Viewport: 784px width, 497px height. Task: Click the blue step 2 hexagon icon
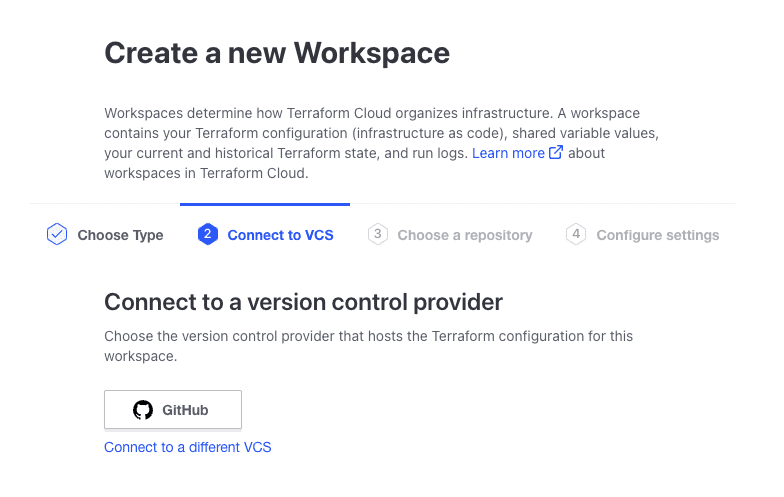(x=208, y=234)
